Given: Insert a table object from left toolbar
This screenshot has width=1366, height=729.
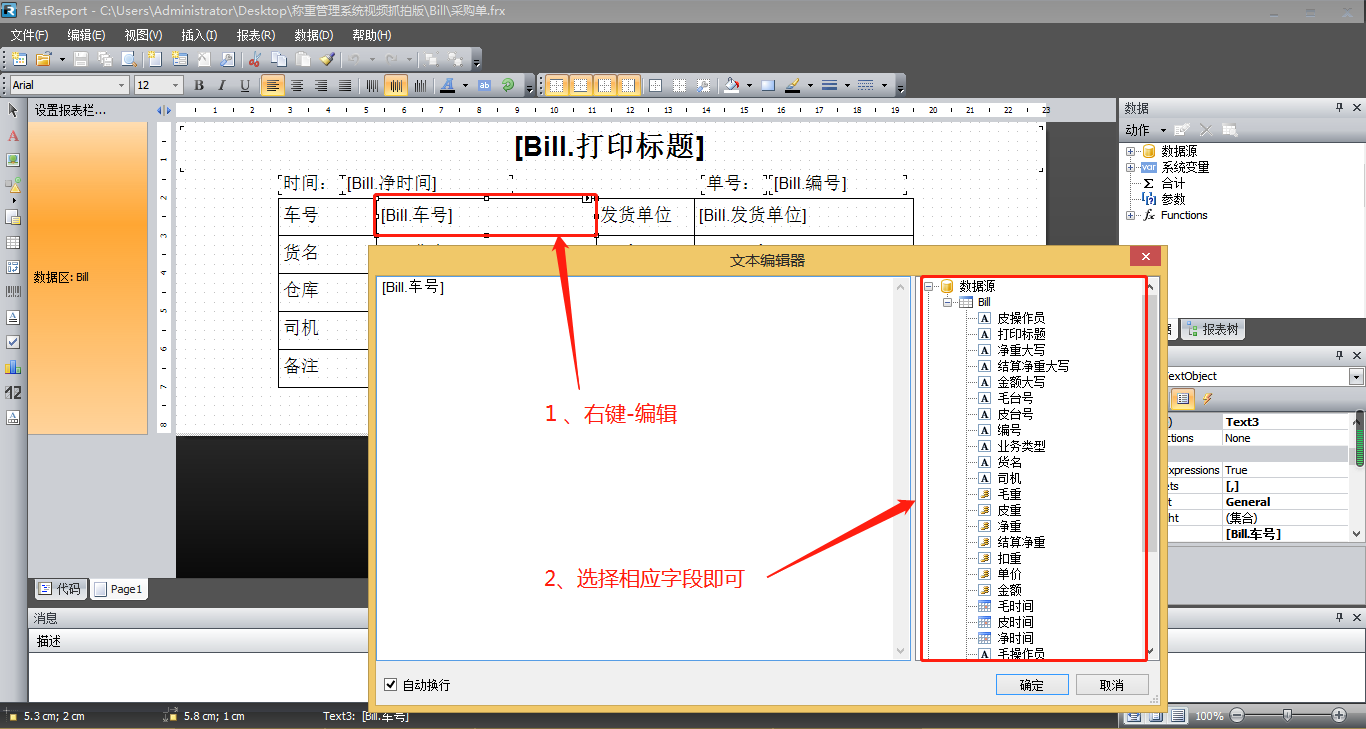Looking at the screenshot, I should (13, 242).
